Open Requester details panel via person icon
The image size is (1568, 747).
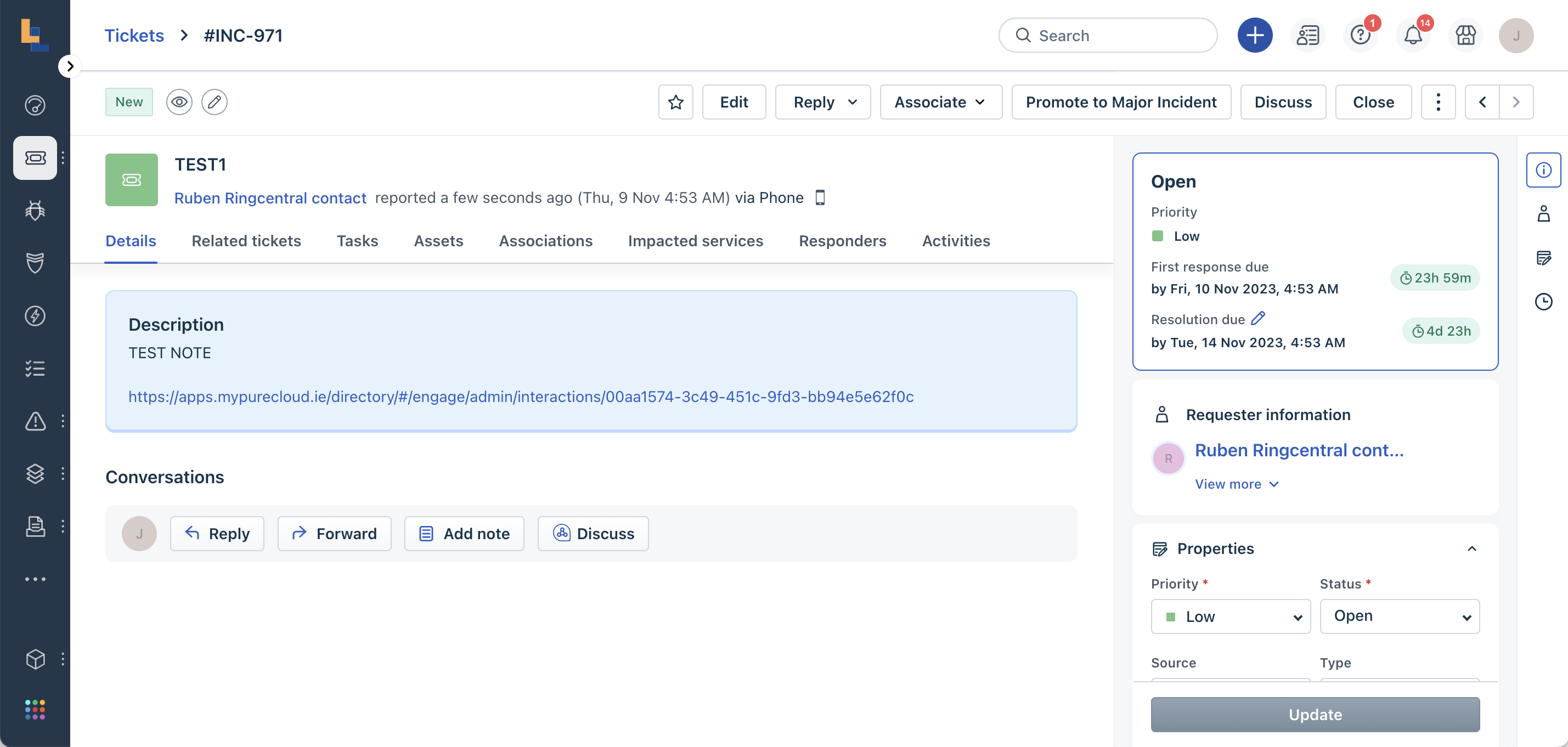click(1544, 213)
